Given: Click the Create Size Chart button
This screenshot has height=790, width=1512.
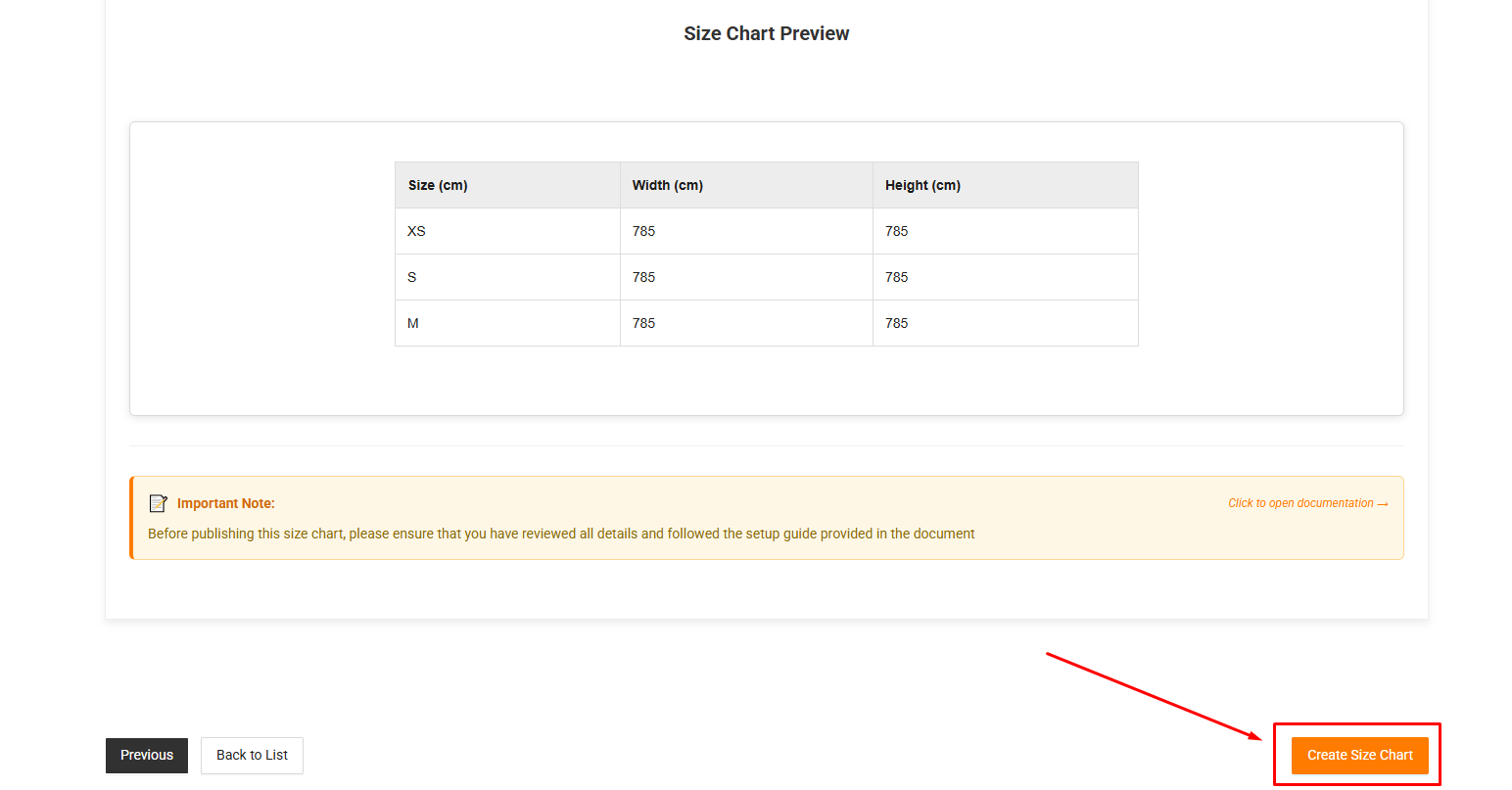Looking at the screenshot, I should (1359, 755).
